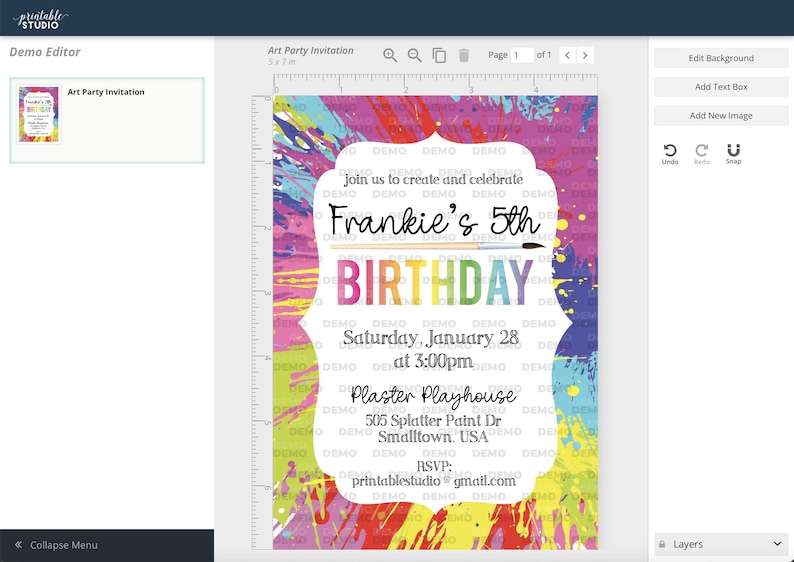794x562 pixels.
Task: Zoom in on the canvas
Action: [x=389, y=55]
